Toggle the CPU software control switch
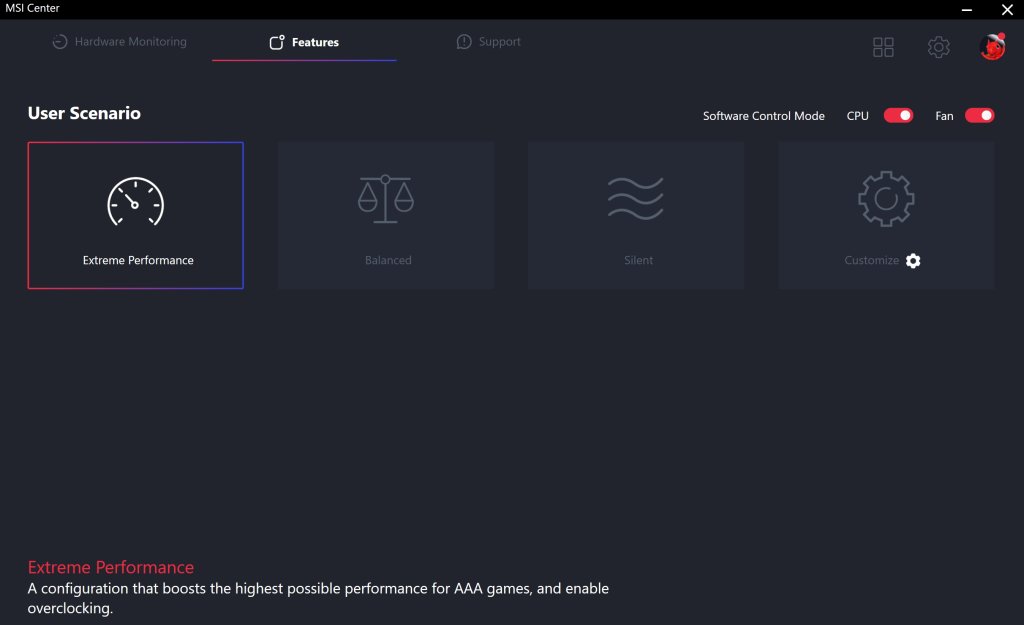Screen dimensions: 1024x625 (x=898, y=116)
